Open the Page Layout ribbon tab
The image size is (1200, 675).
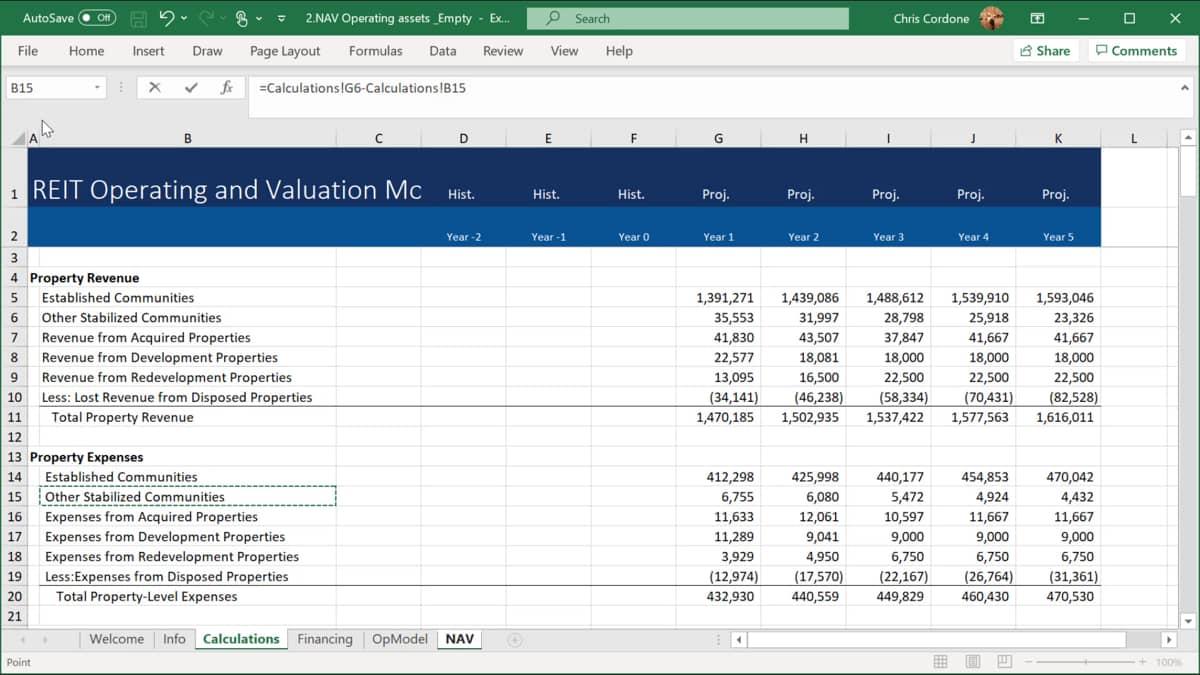(x=285, y=51)
